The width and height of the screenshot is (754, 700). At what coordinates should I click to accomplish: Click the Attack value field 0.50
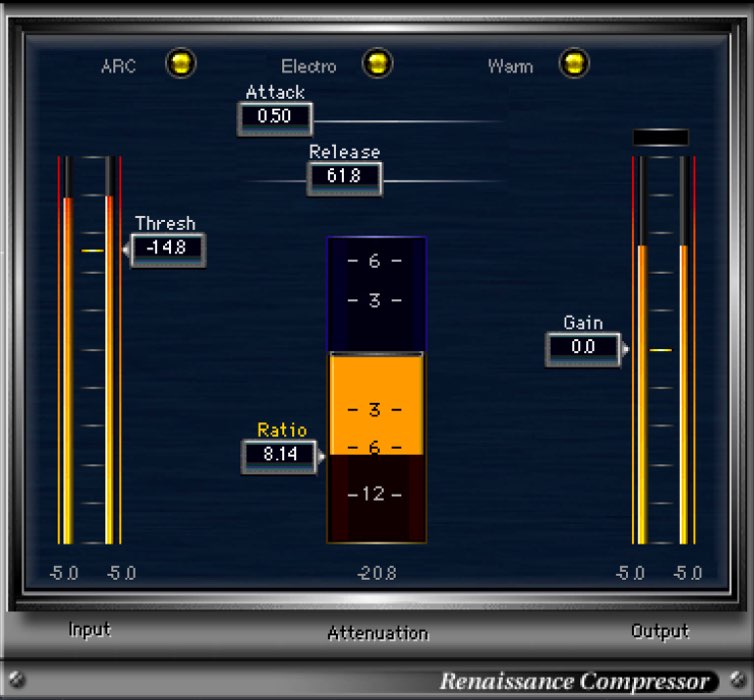[x=275, y=119]
